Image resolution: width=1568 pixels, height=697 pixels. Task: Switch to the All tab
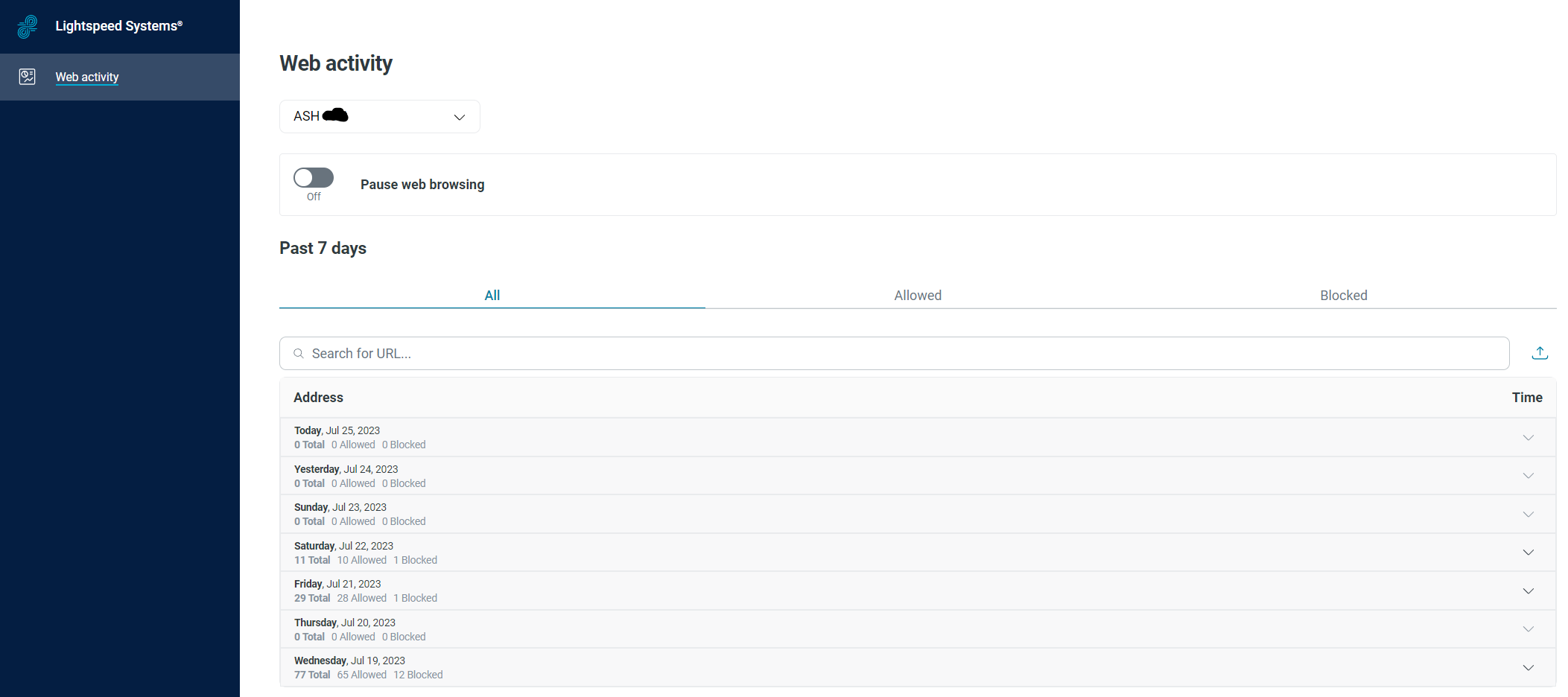[x=492, y=296]
